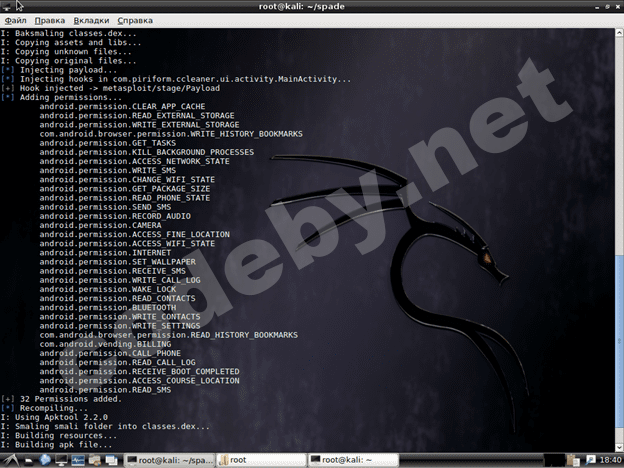Open the Kali applications menu icon
The image size is (624, 468).
(9, 459)
